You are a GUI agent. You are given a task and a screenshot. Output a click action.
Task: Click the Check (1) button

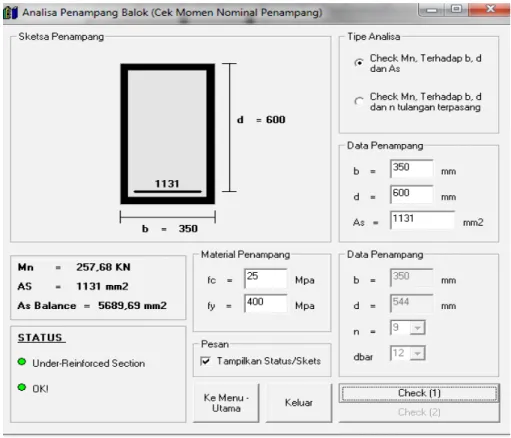pos(419,393)
